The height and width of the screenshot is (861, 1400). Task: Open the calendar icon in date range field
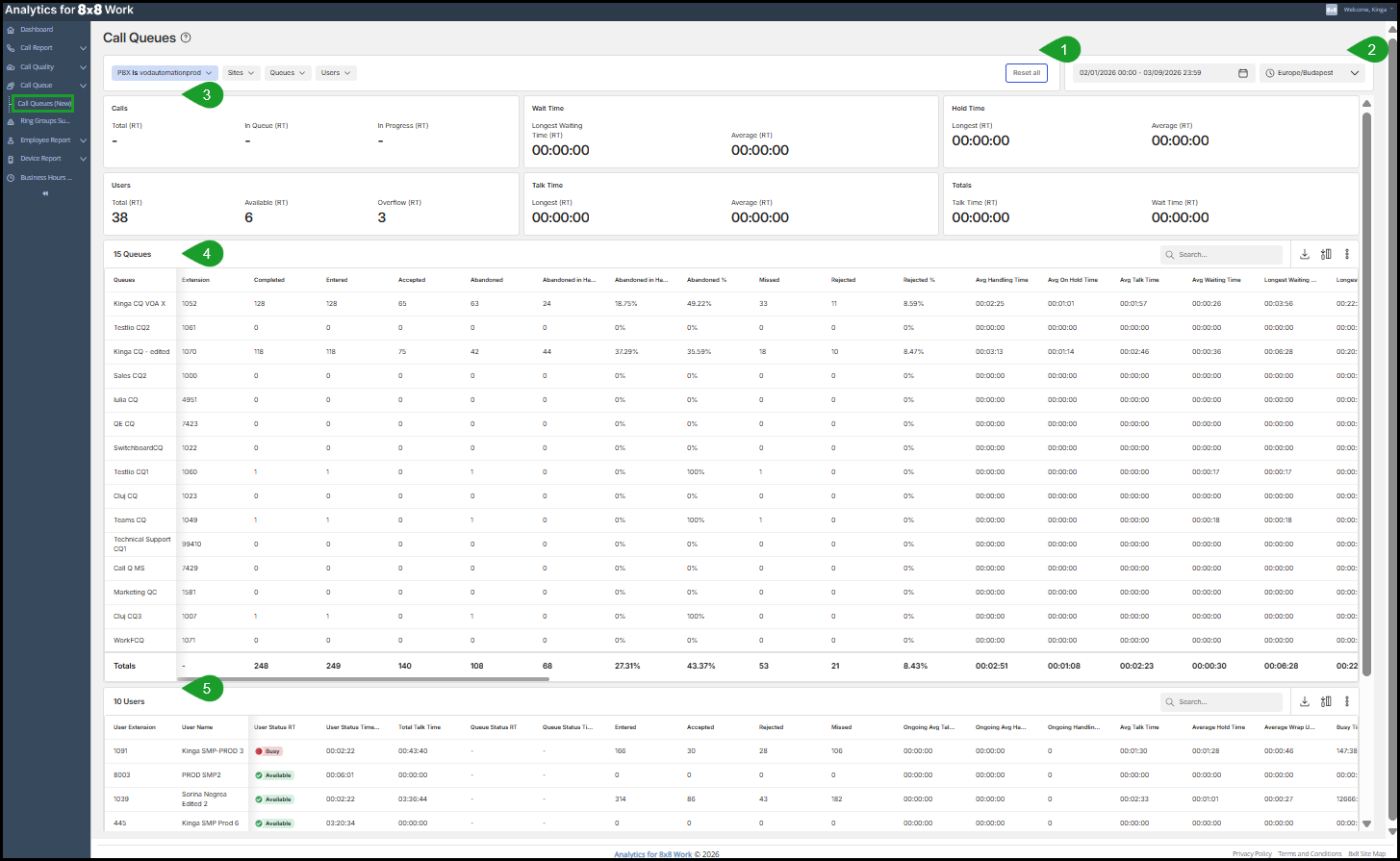pos(1242,73)
